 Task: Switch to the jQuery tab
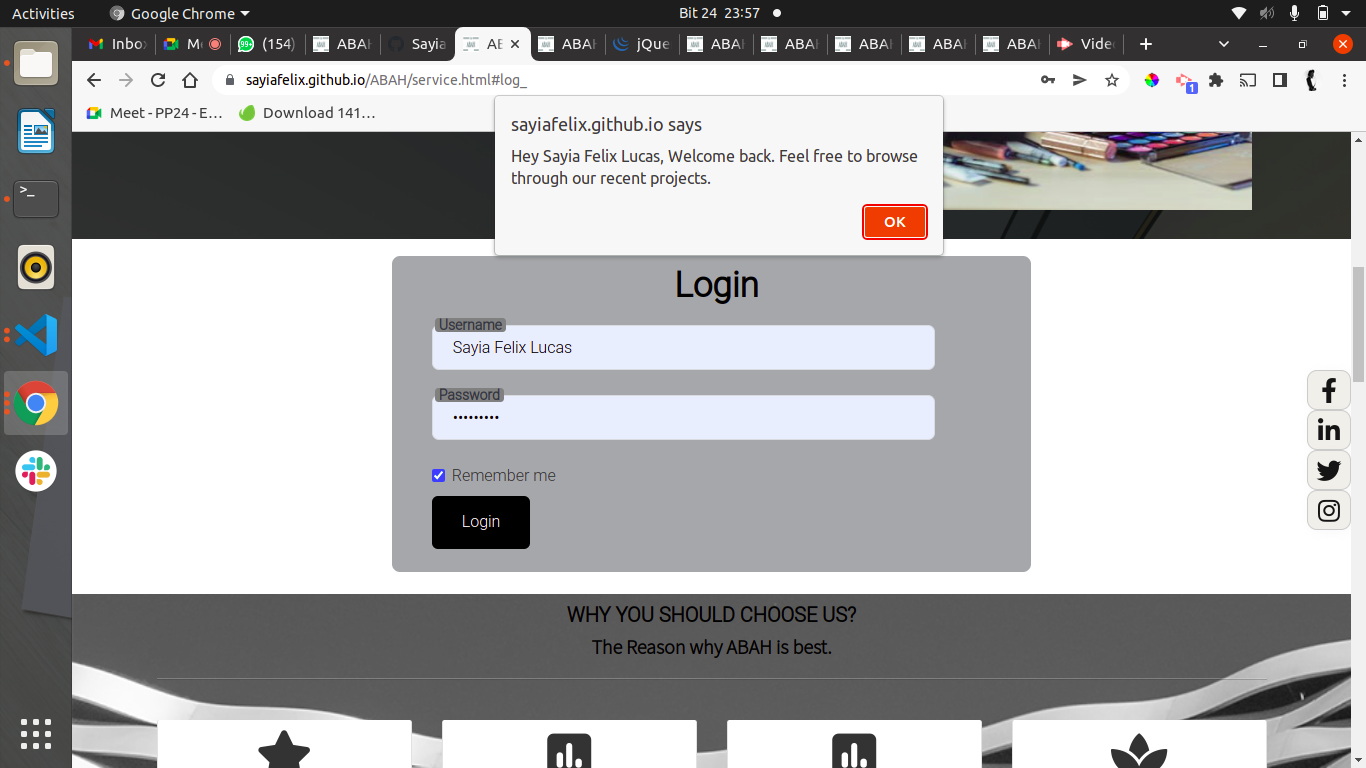tap(640, 44)
